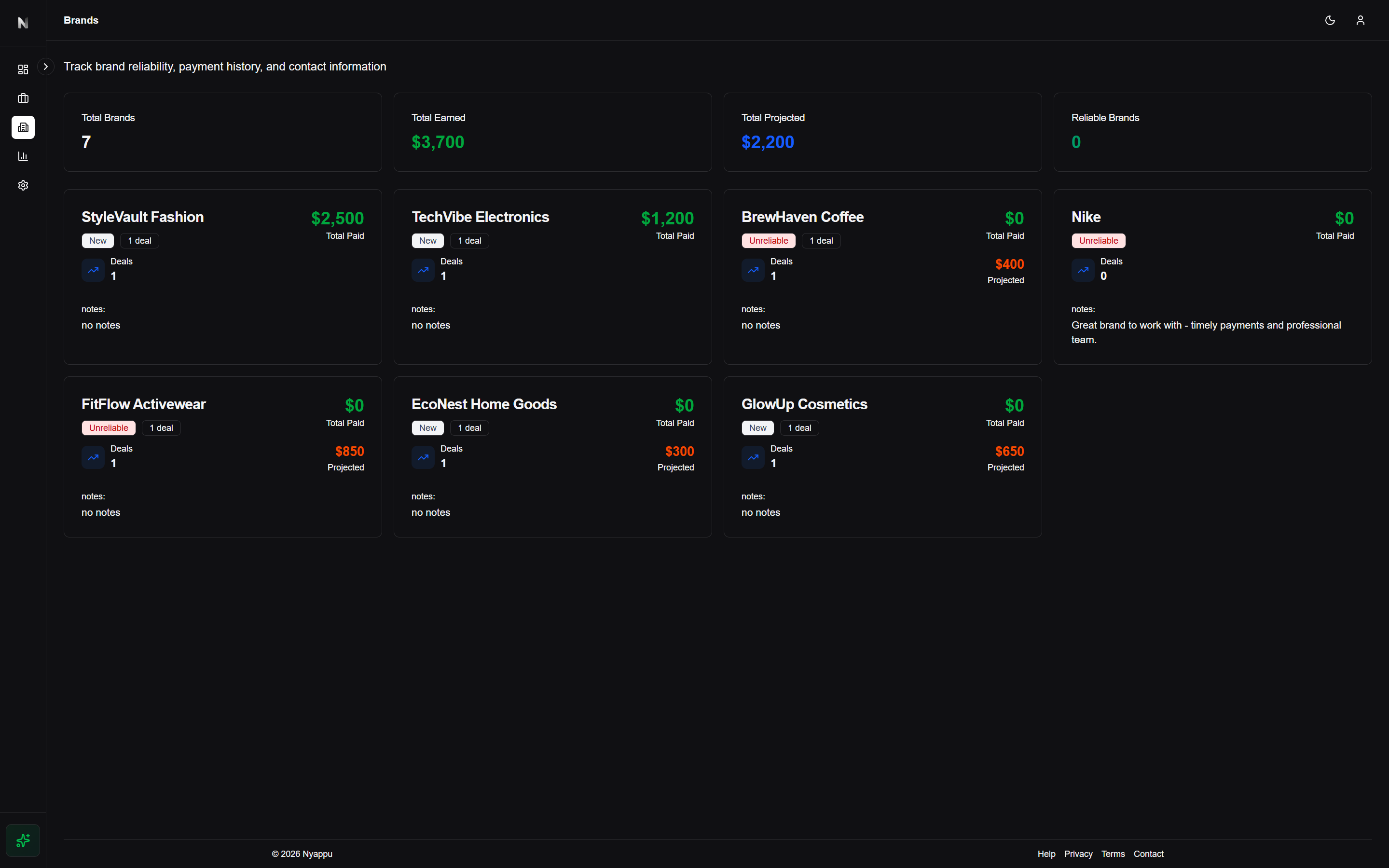
Task: Click the user profile icon at top right
Action: click(x=1361, y=20)
